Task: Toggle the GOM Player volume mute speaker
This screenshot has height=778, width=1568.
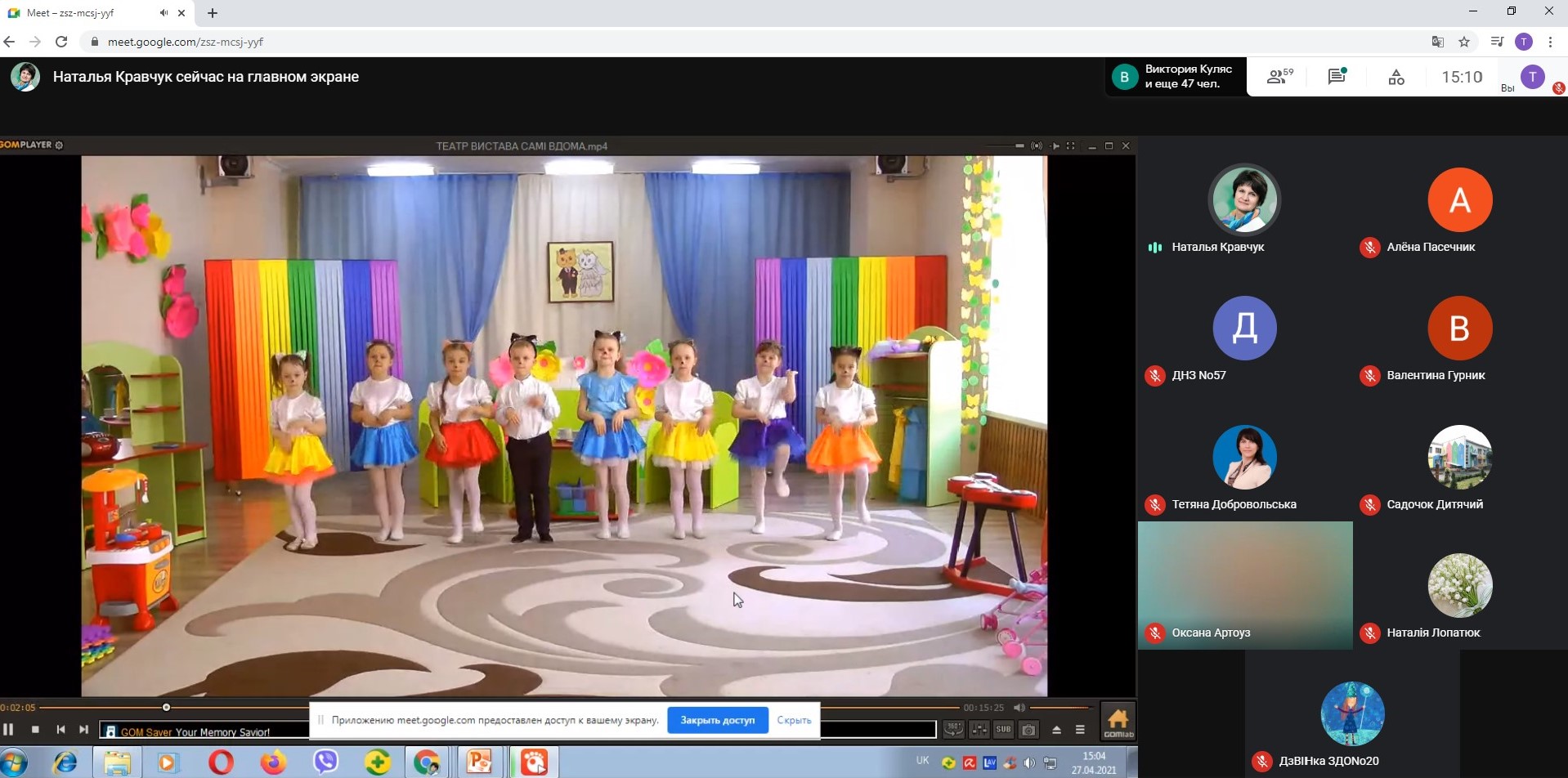Action: click(1019, 708)
